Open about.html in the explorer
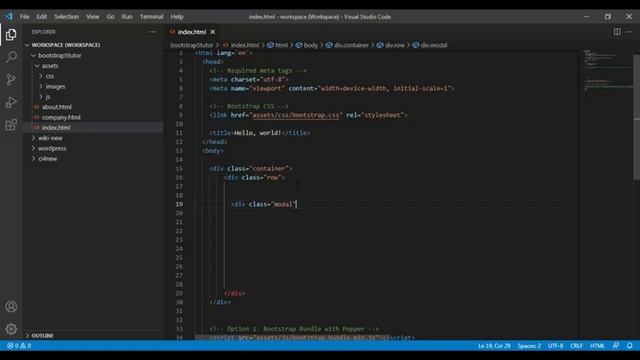640x360 pixels. 57,107
